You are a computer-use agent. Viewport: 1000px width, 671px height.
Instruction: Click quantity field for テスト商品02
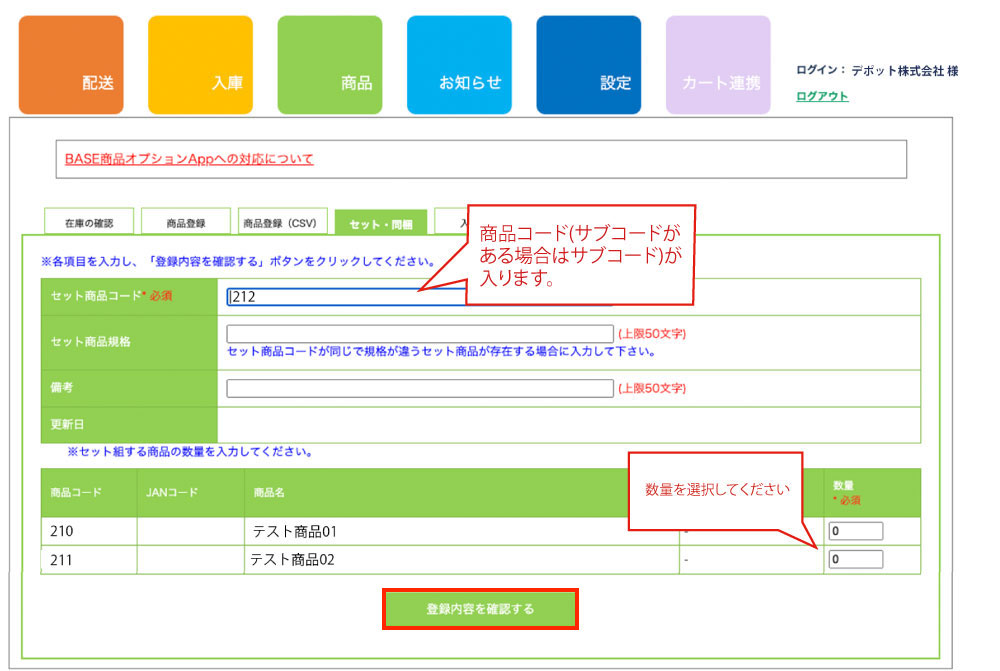coord(855,559)
